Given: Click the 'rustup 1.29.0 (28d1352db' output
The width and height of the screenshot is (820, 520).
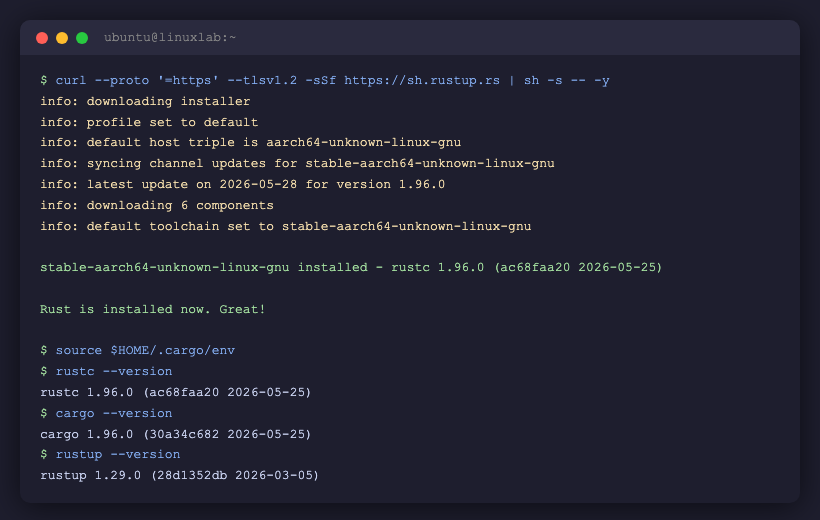Looking at the screenshot, I should tap(179, 476).
